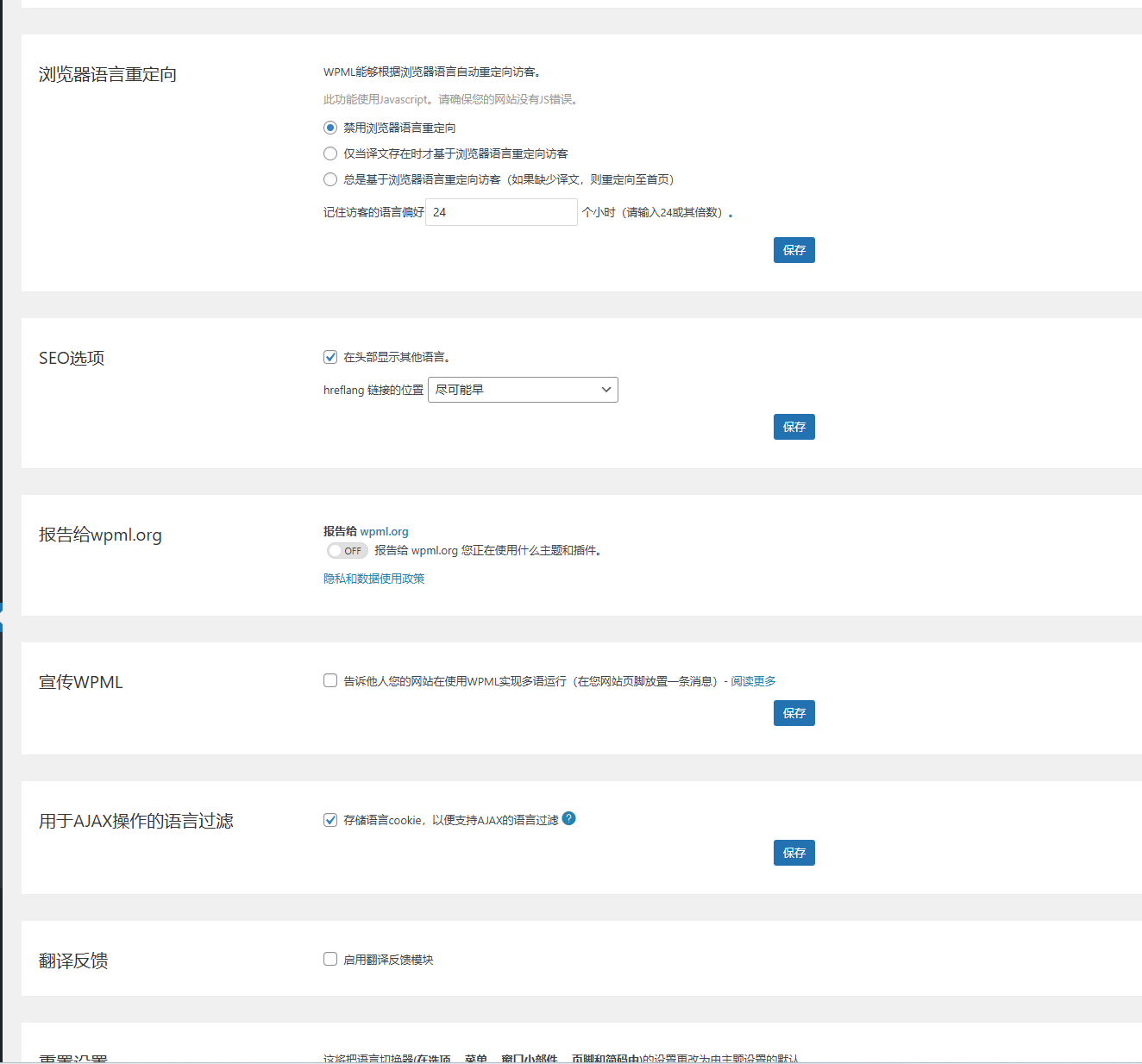Enable 启用翻译反馈模块 checkbox

point(330,959)
